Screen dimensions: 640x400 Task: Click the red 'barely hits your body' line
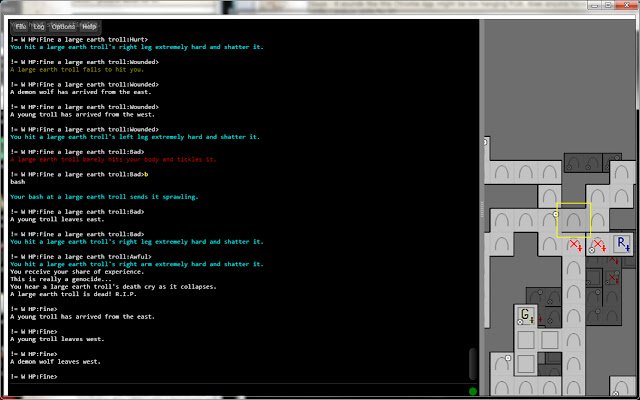coord(113,159)
